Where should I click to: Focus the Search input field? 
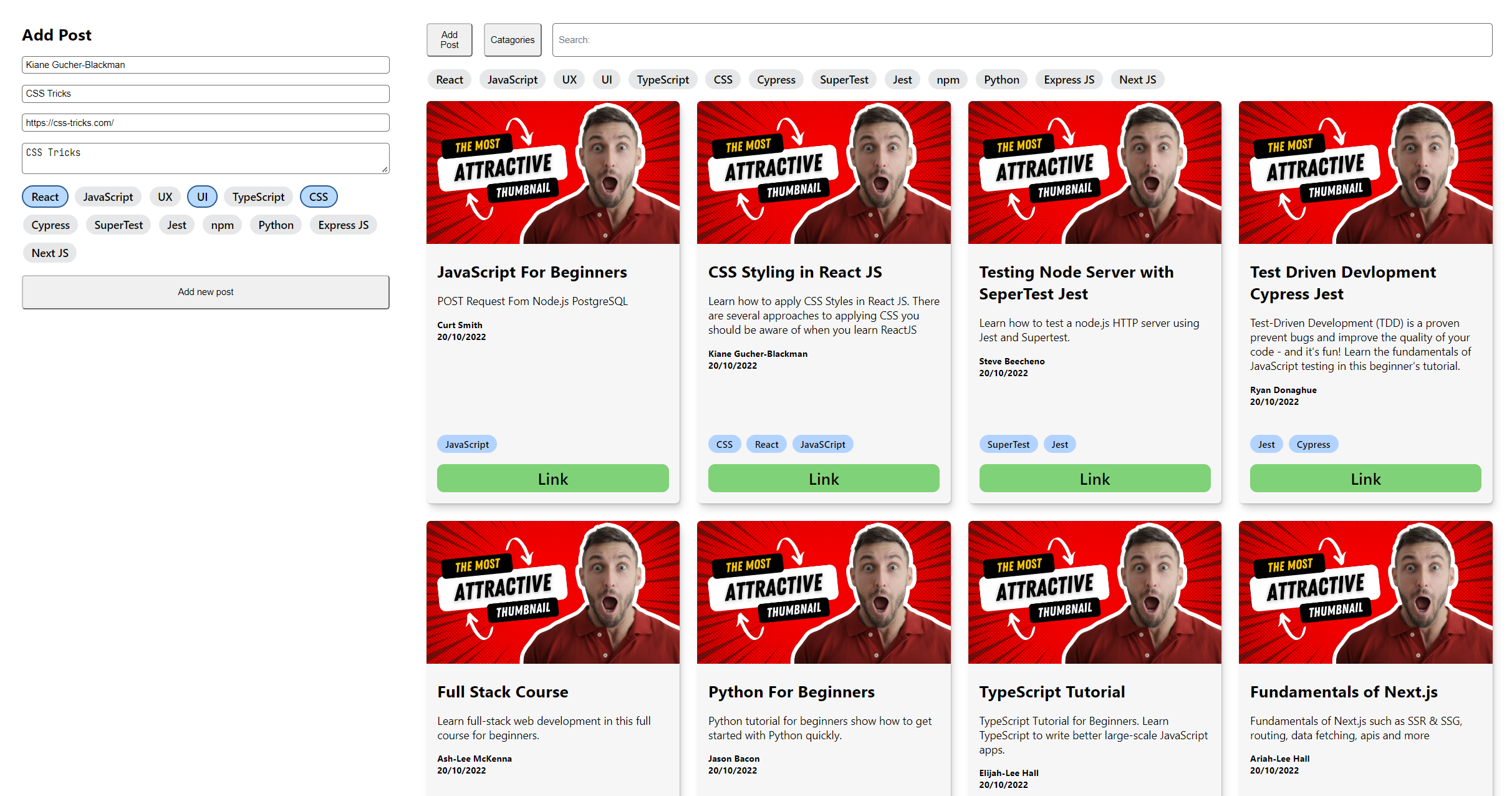tap(1022, 40)
